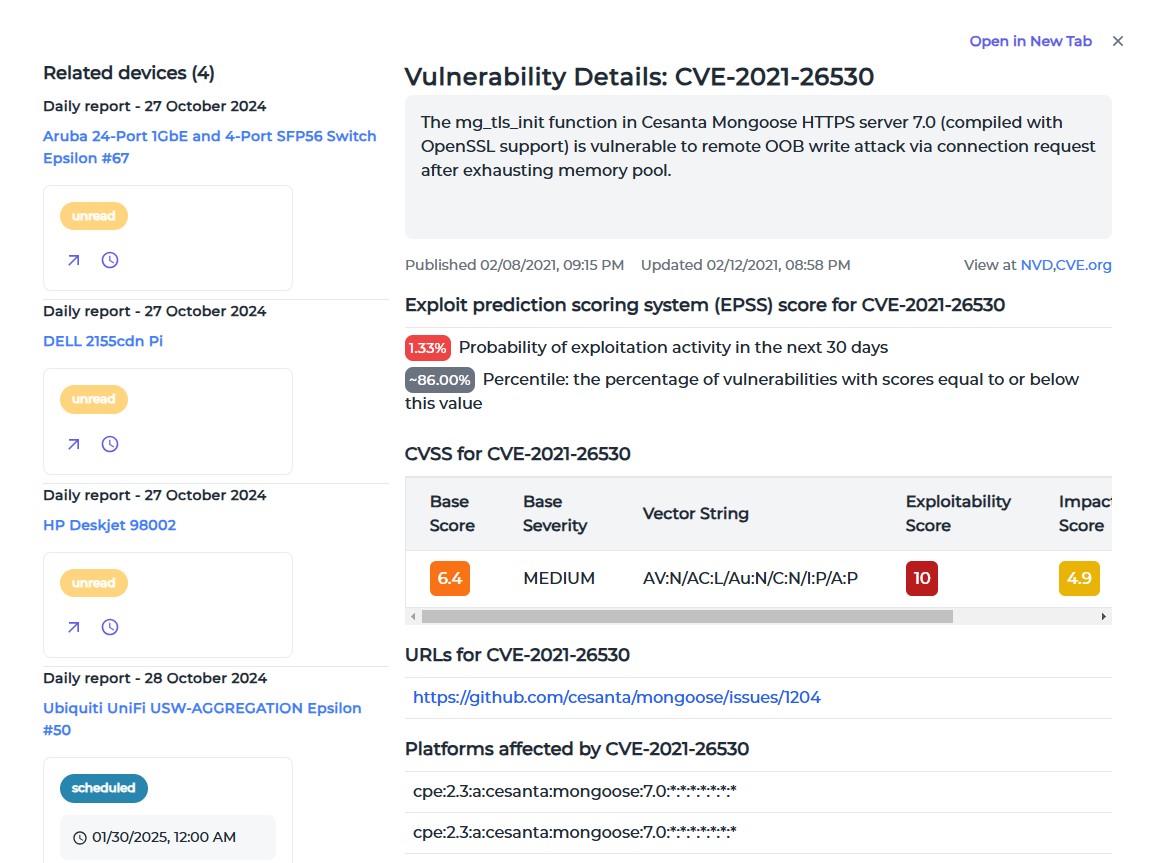Click the scheduled status badge
Viewport: 1167px width, 863px height.
103,788
